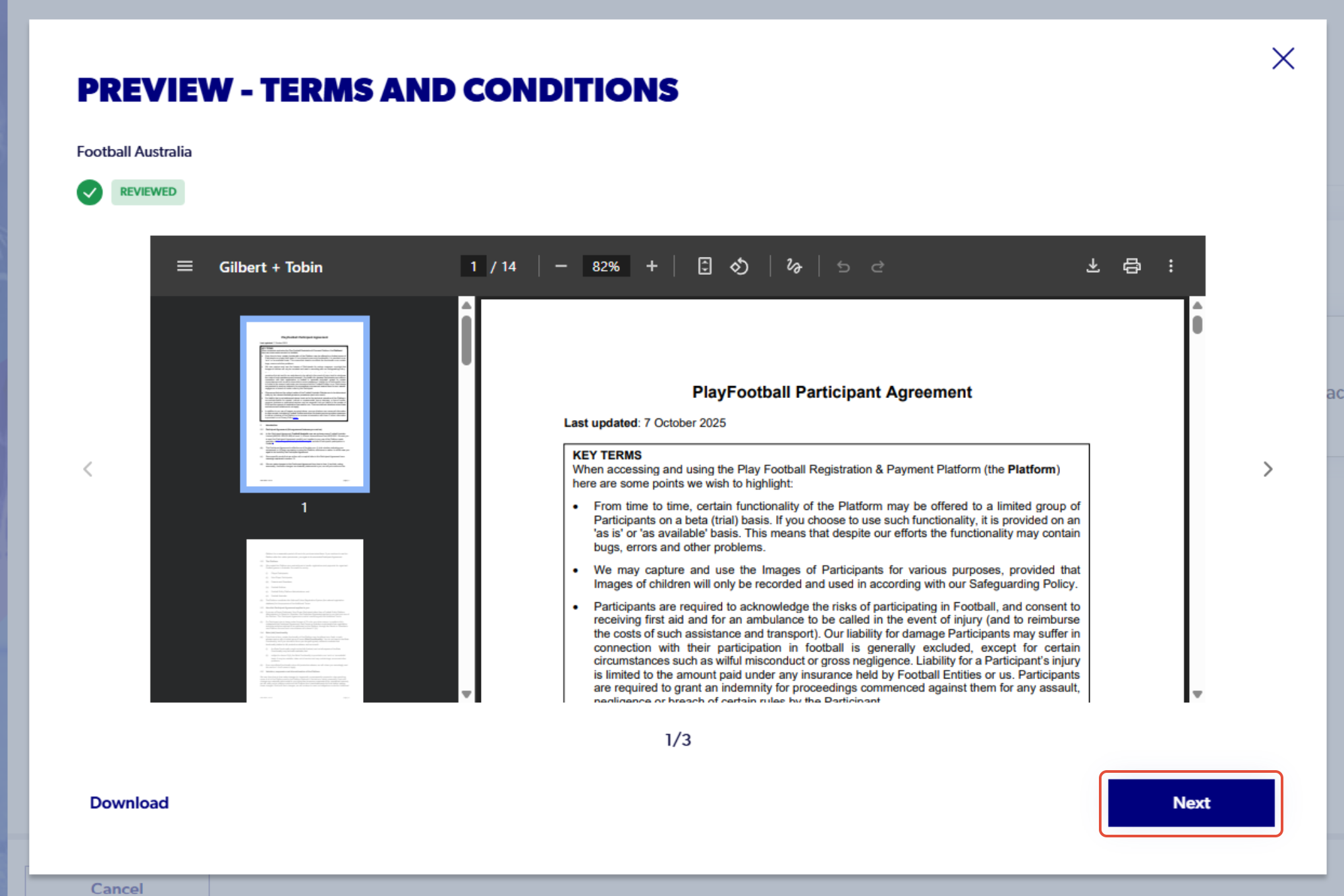Click the document scroll up arrow
The image size is (1344, 896).
click(x=1197, y=305)
